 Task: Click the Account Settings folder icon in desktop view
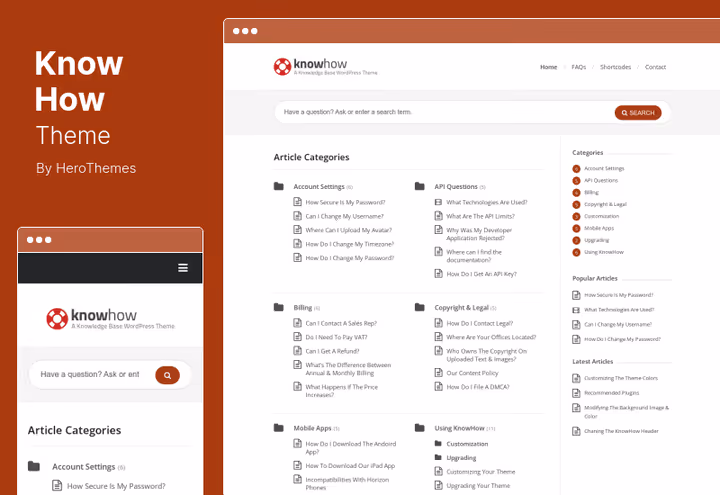pyautogui.click(x=279, y=186)
